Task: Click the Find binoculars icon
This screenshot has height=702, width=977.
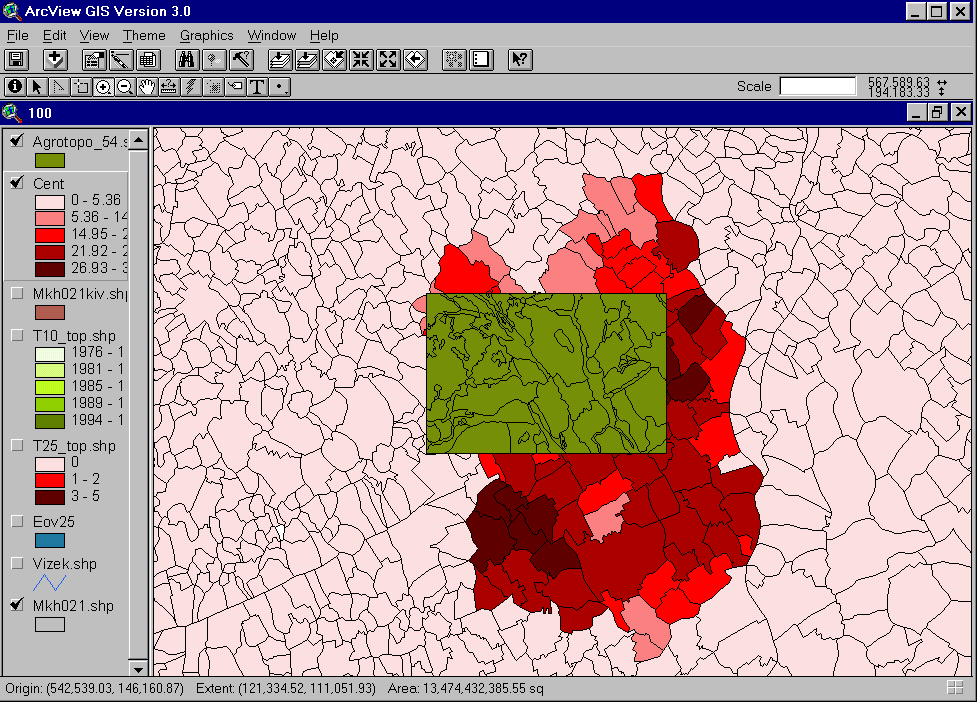Action: 188,59
